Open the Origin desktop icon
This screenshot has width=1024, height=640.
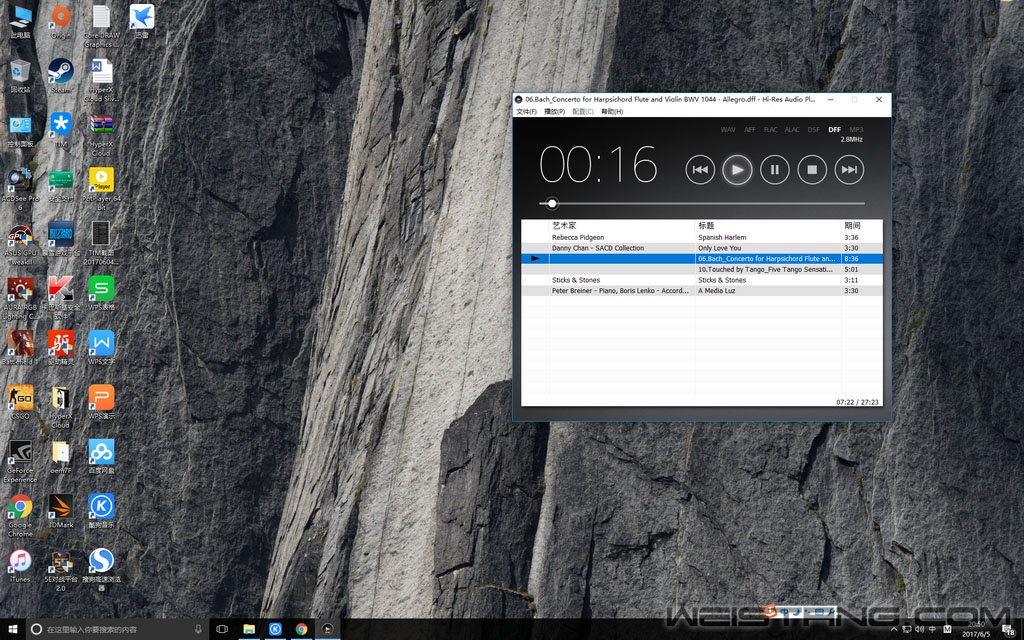pos(61,22)
